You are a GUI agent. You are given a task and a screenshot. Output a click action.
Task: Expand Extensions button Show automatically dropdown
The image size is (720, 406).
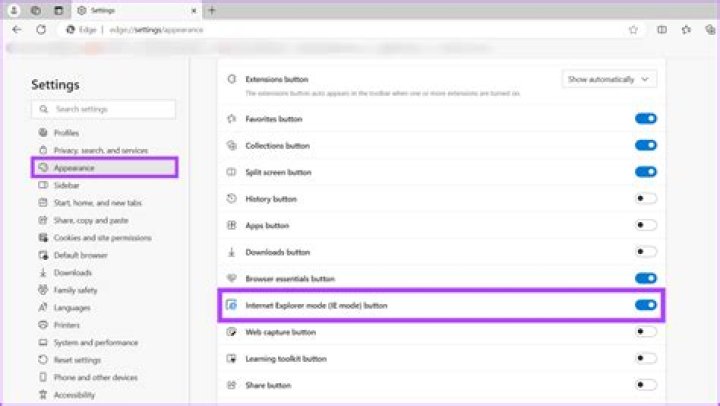[609, 79]
